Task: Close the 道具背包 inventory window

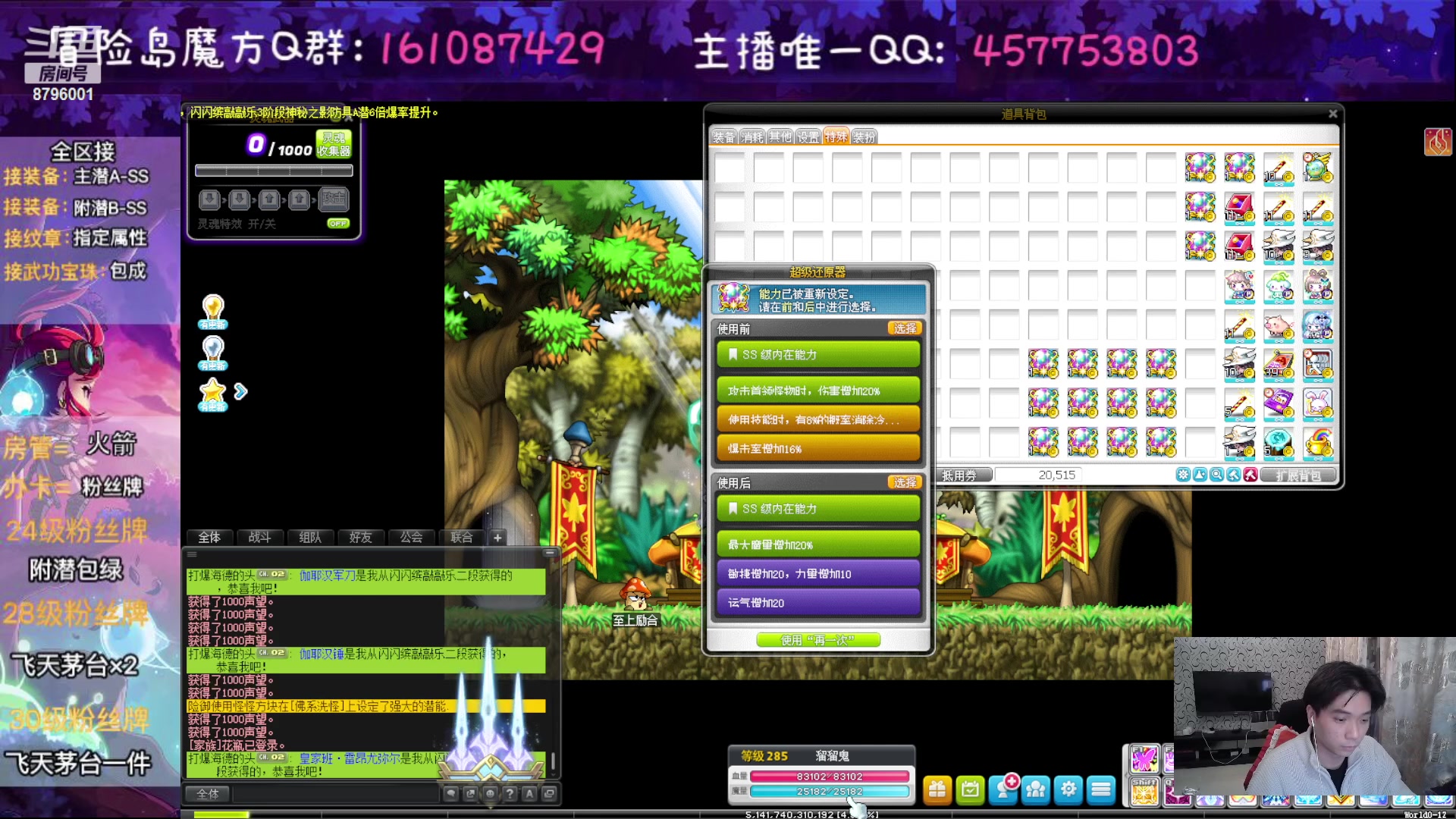Action: point(1333,114)
